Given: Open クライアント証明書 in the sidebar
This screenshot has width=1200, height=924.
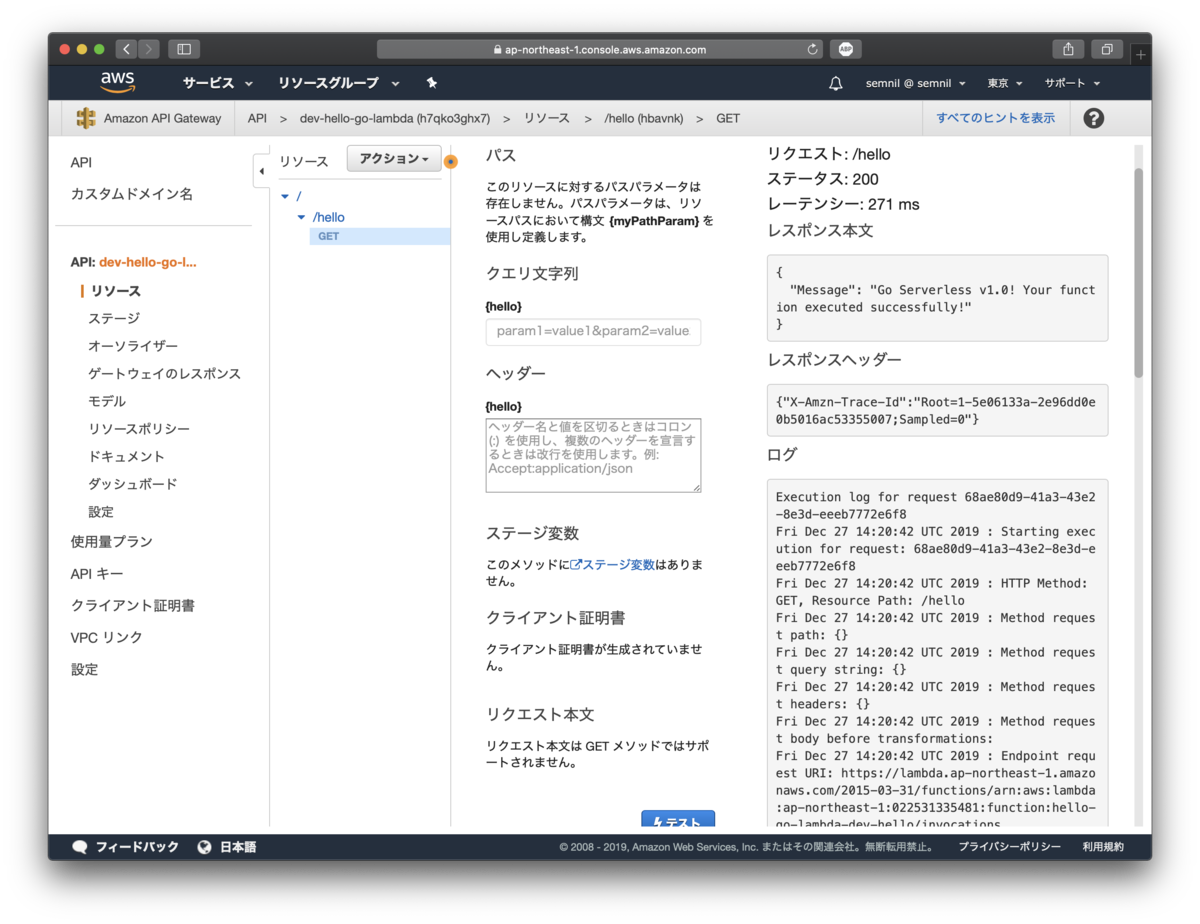Looking at the screenshot, I should pos(133,605).
